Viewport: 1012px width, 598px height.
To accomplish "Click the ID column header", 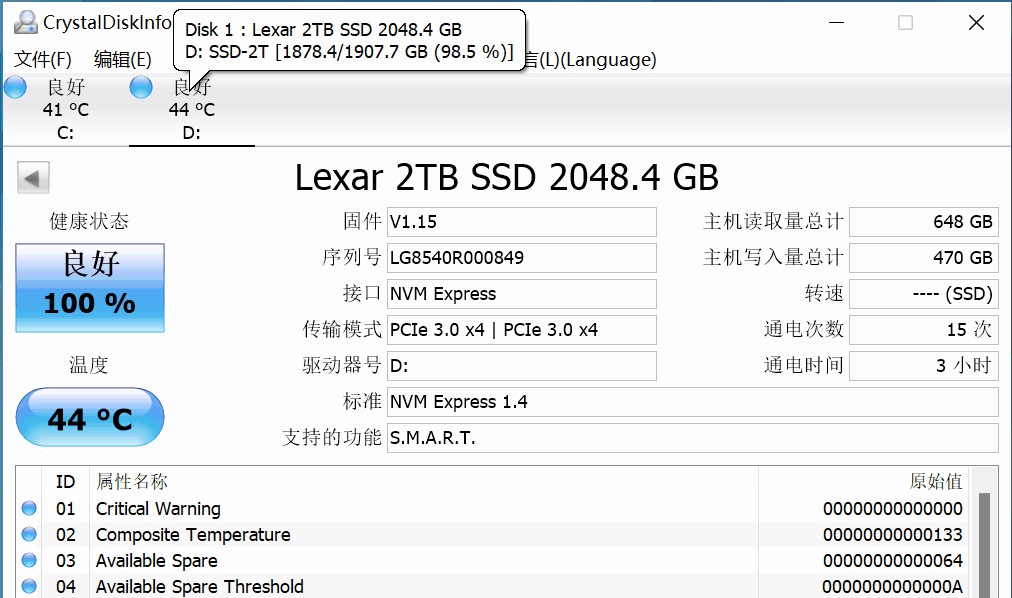I will (x=65, y=482).
